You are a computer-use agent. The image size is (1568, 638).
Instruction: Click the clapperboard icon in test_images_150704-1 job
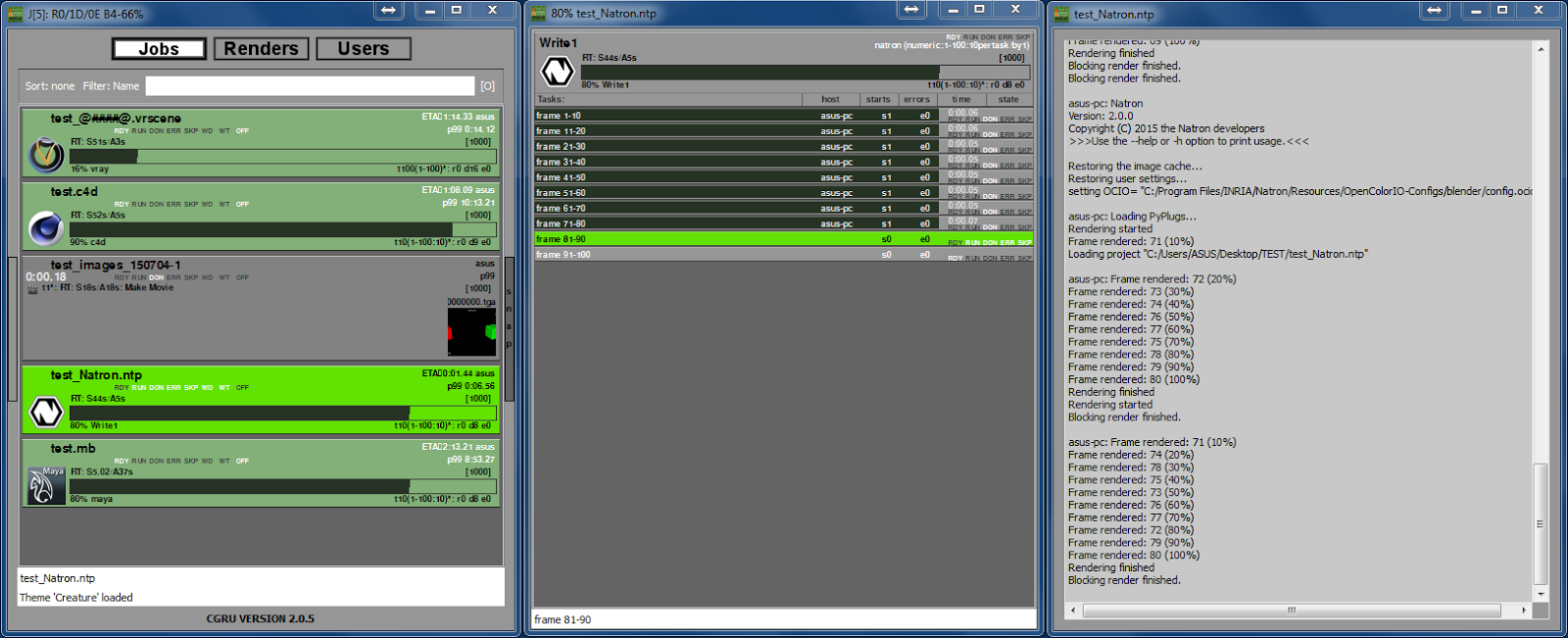pyautogui.click(x=31, y=288)
